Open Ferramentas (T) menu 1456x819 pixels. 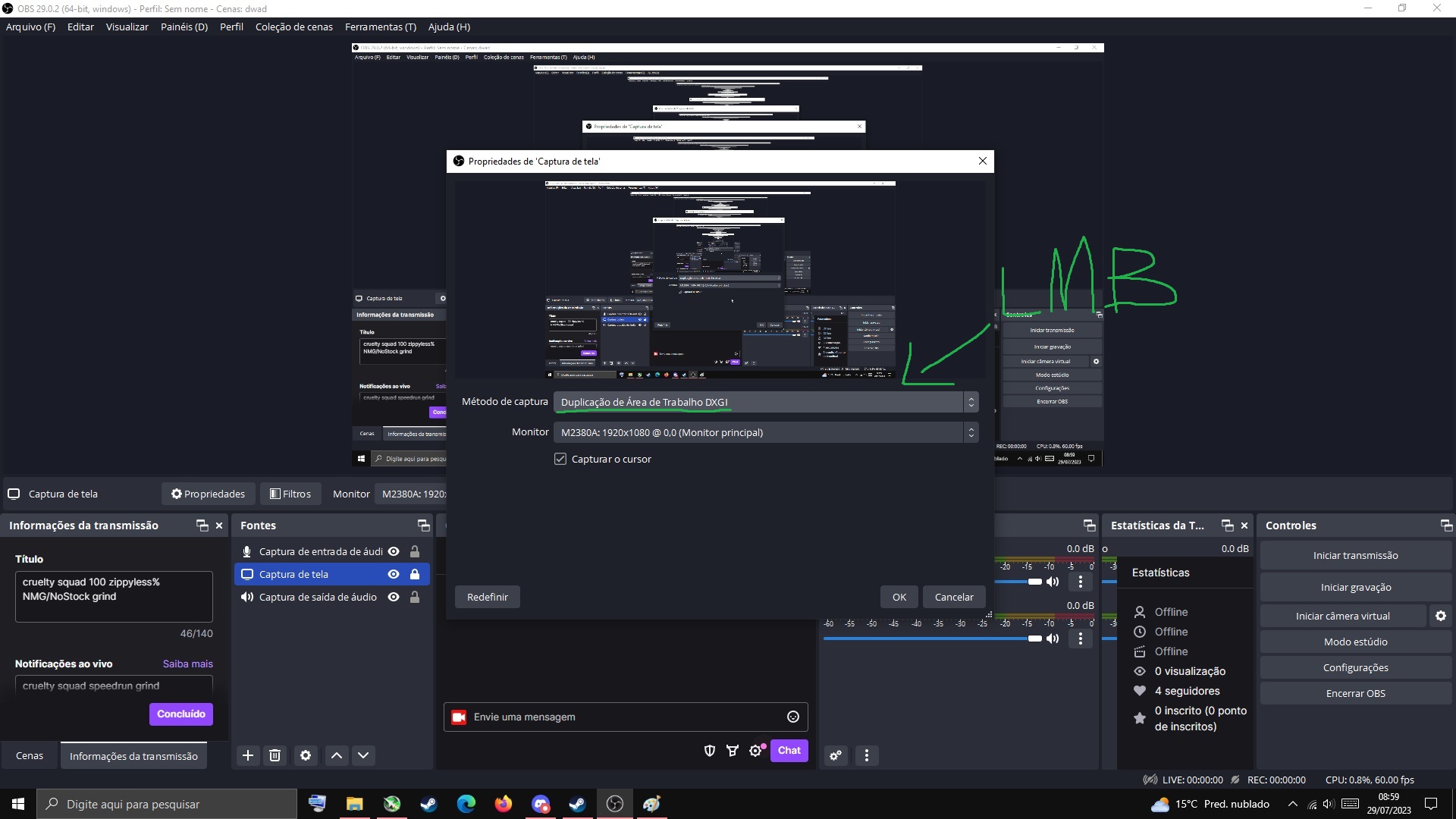[x=380, y=27]
